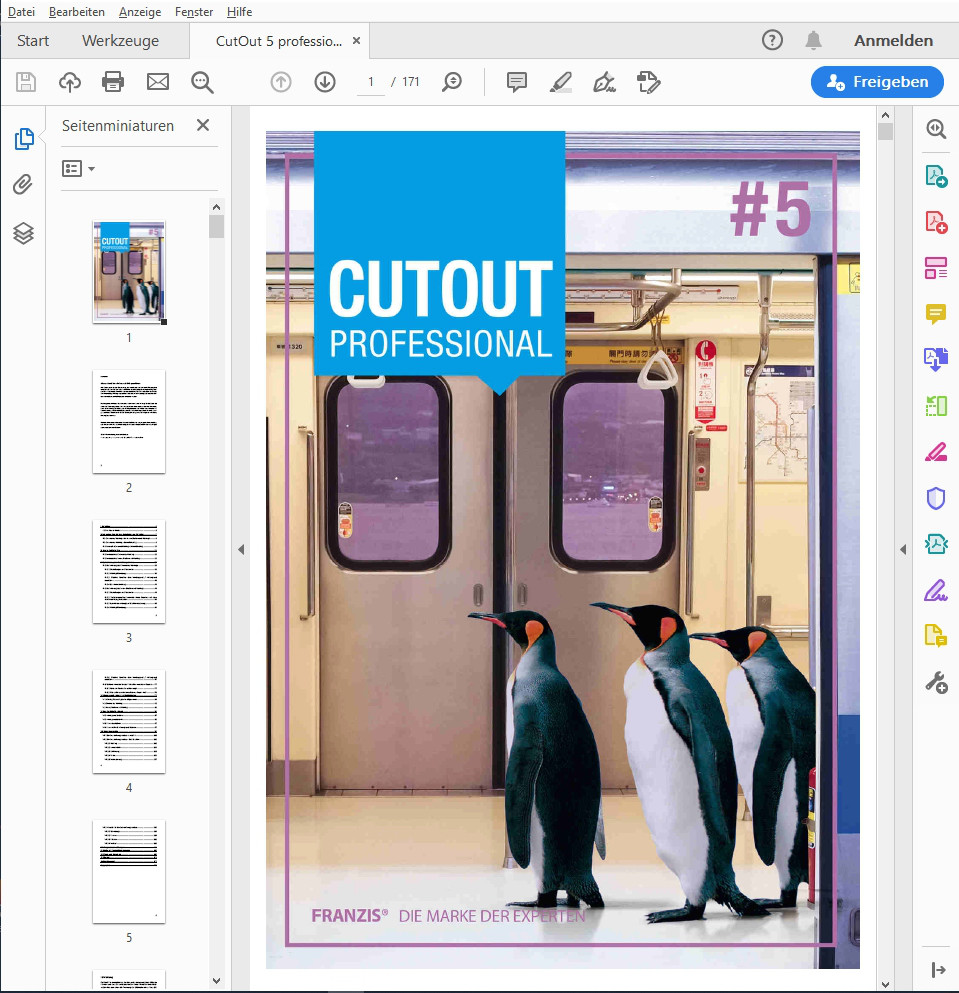Image resolution: width=959 pixels, height=993 pixels.
Task: Click document scrollbar up arrow
Action: [x=886, y=115]
